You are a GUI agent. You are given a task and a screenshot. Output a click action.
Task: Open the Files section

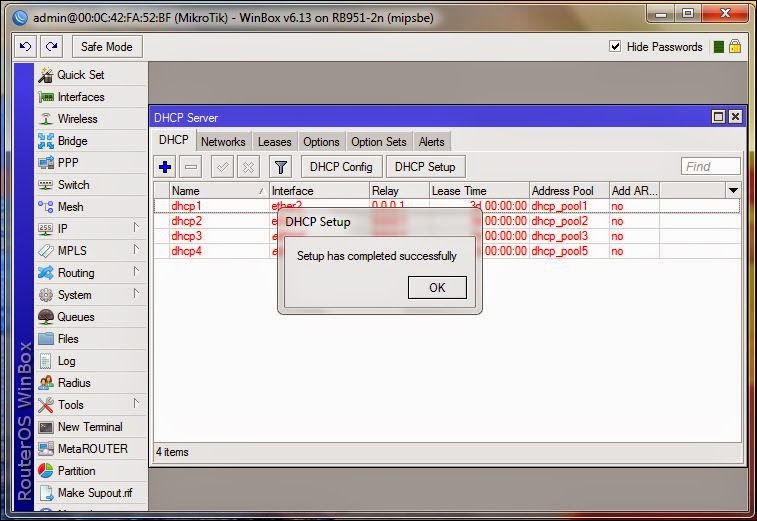click(91, 339)
